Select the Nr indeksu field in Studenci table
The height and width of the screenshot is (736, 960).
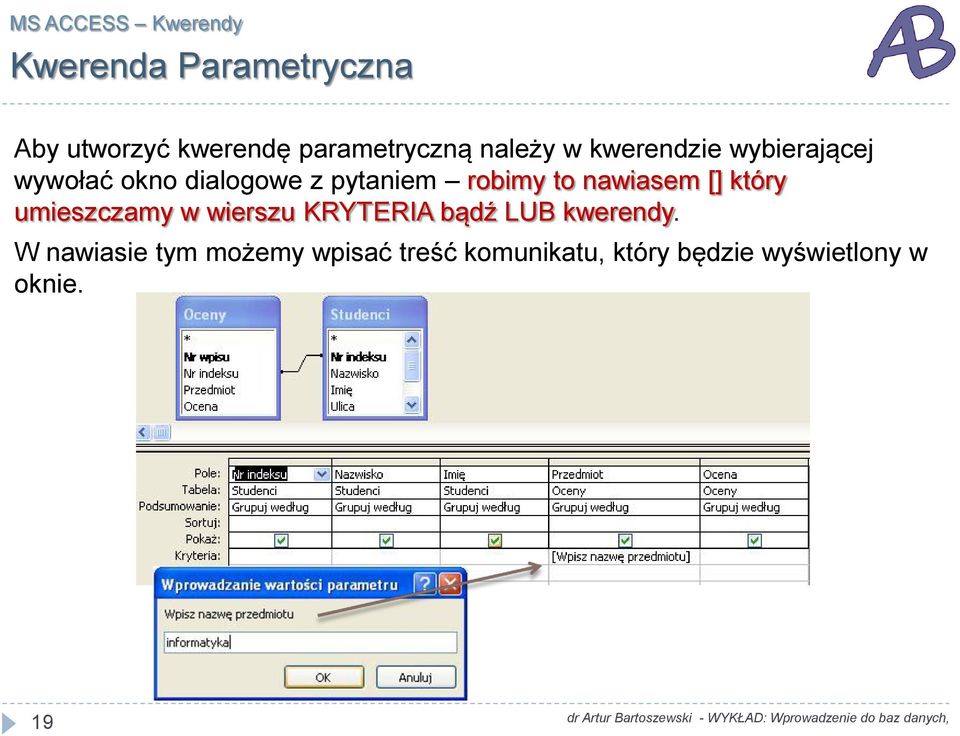point(358,357)
